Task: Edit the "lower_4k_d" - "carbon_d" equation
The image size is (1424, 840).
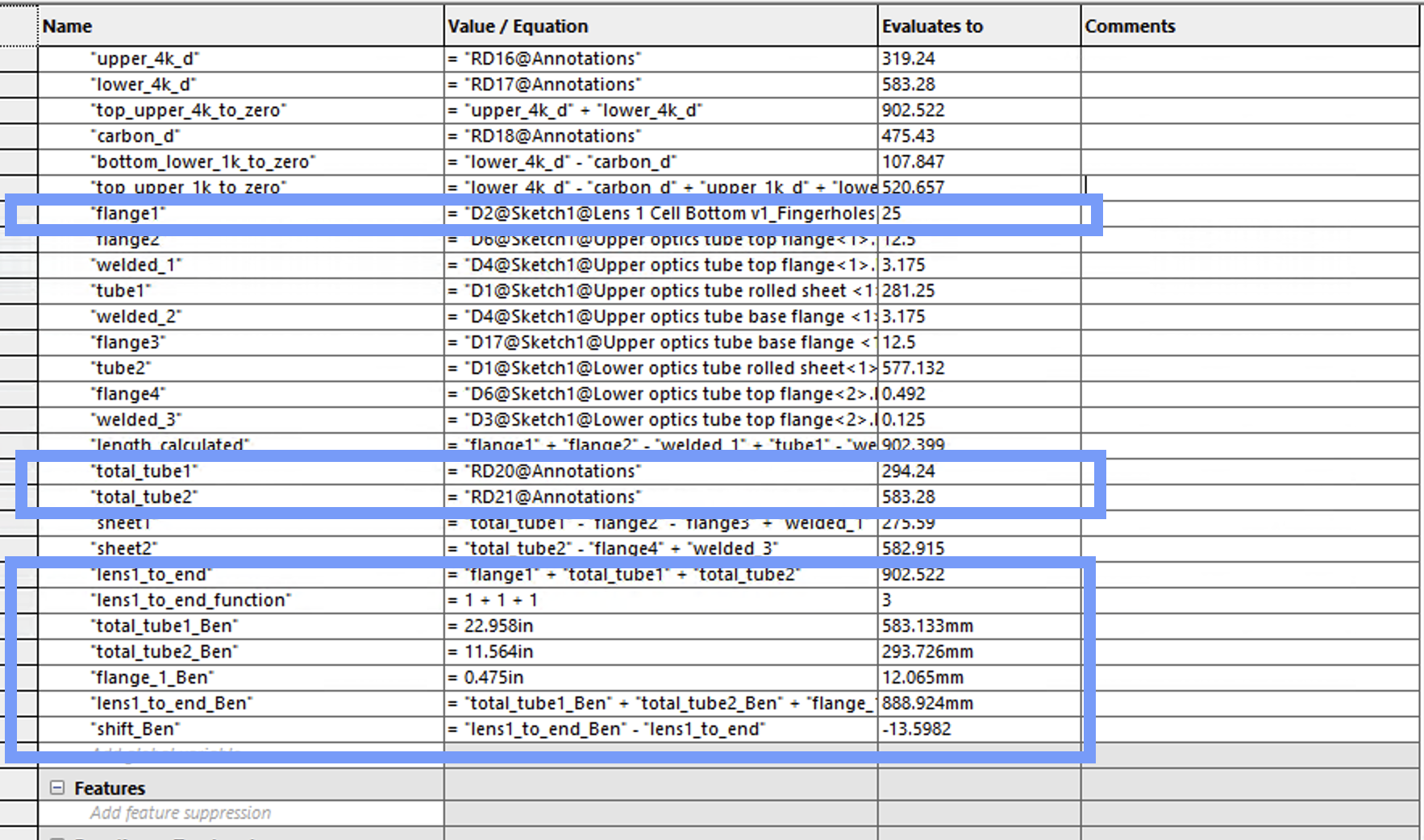Action: pyautogui.click(x=660, y=162)
